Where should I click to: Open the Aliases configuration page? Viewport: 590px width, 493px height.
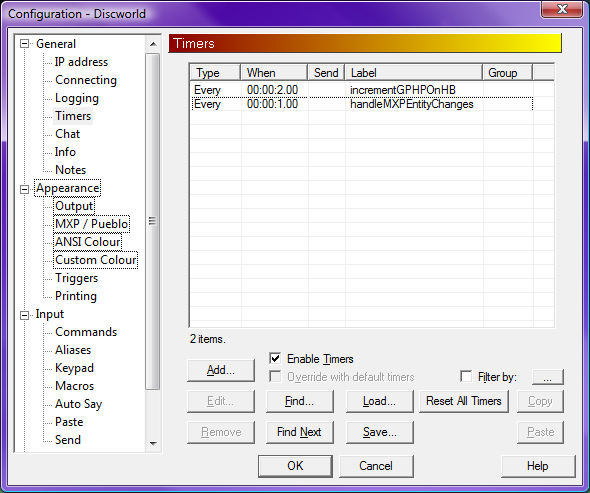click(73, 350)
